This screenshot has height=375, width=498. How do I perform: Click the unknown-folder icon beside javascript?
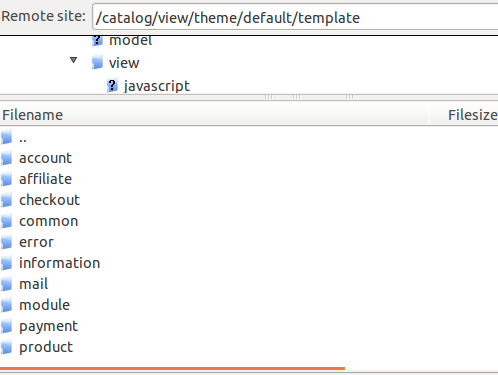112,85
